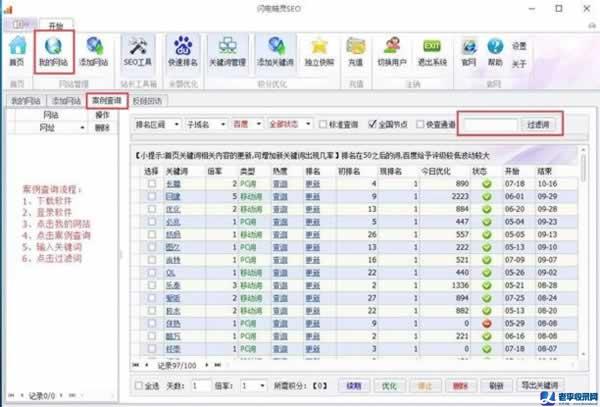This screenshot has width=600, height=407.
Task: Select the checkbox in the row ending 09-13
Action: click(152, 234)
